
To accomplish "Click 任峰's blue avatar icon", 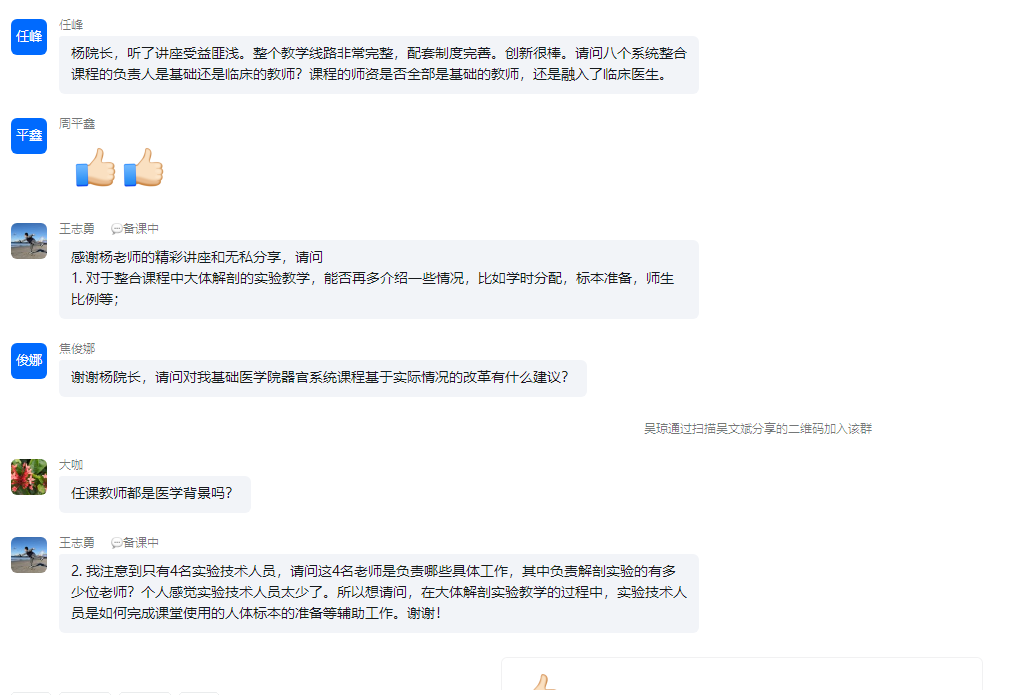I will (x=29, y=37).
